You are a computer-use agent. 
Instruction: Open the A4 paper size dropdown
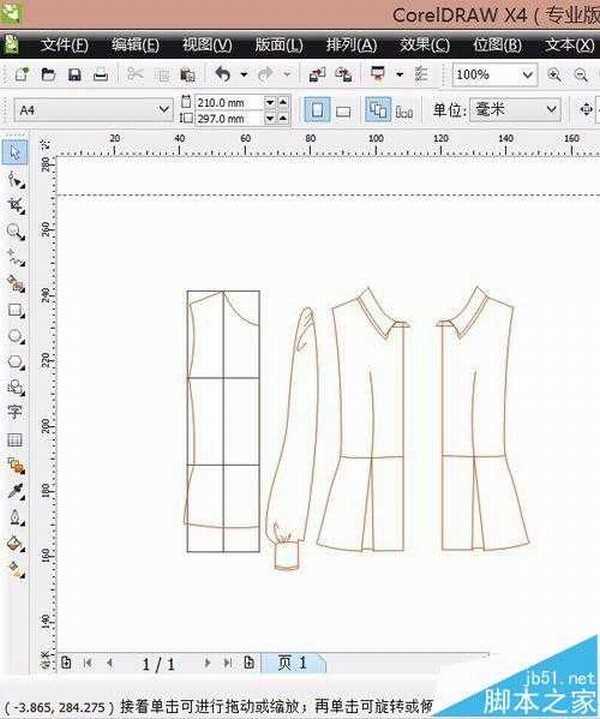pyautogui.click(x=165, y=109)
